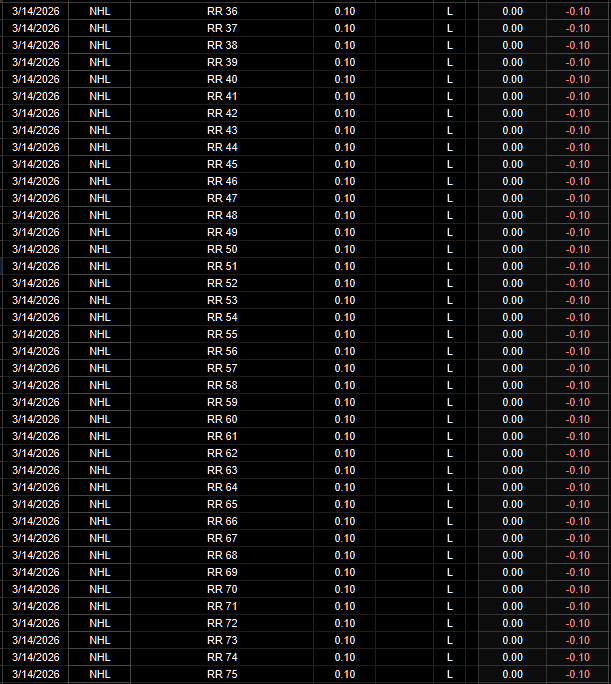Click the date cell in the RR 48 row
611x684 pixels.
(x=36, y=215)
